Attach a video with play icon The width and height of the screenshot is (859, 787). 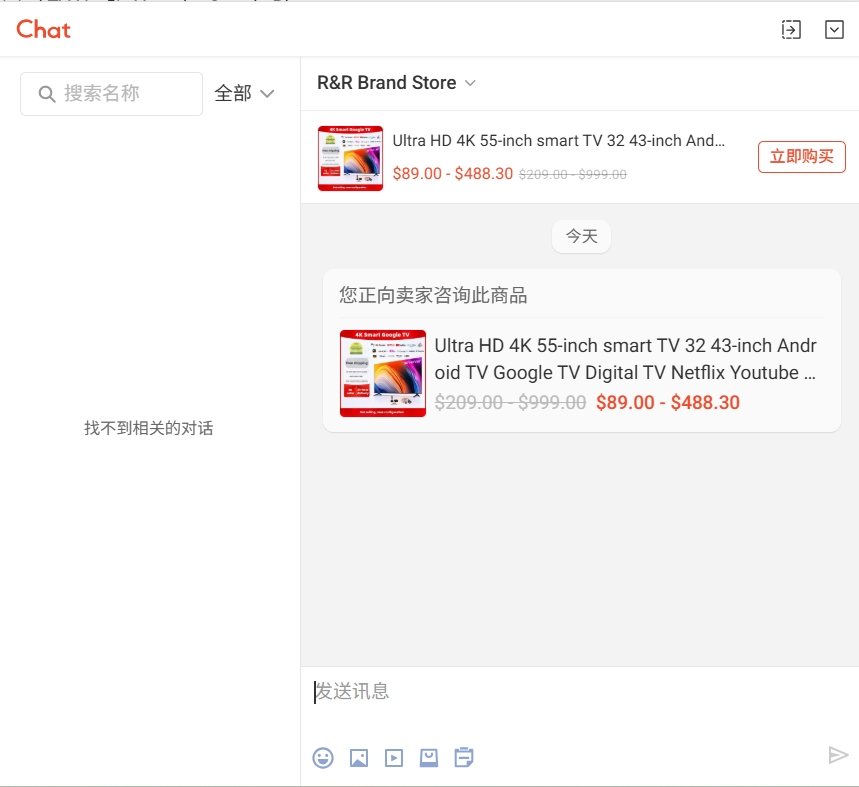(x=394, y=758)
